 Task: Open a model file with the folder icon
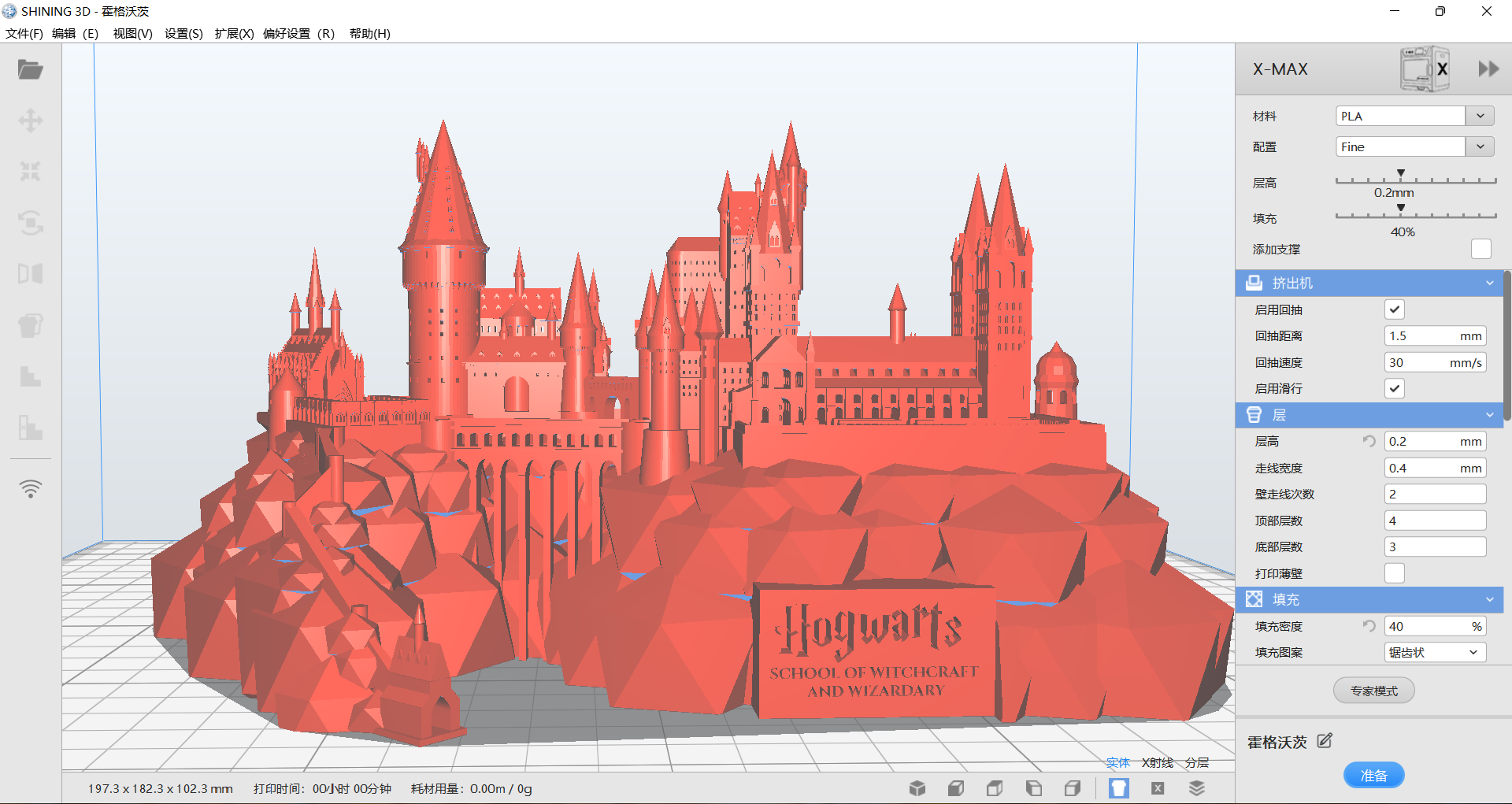pos(31,69)
